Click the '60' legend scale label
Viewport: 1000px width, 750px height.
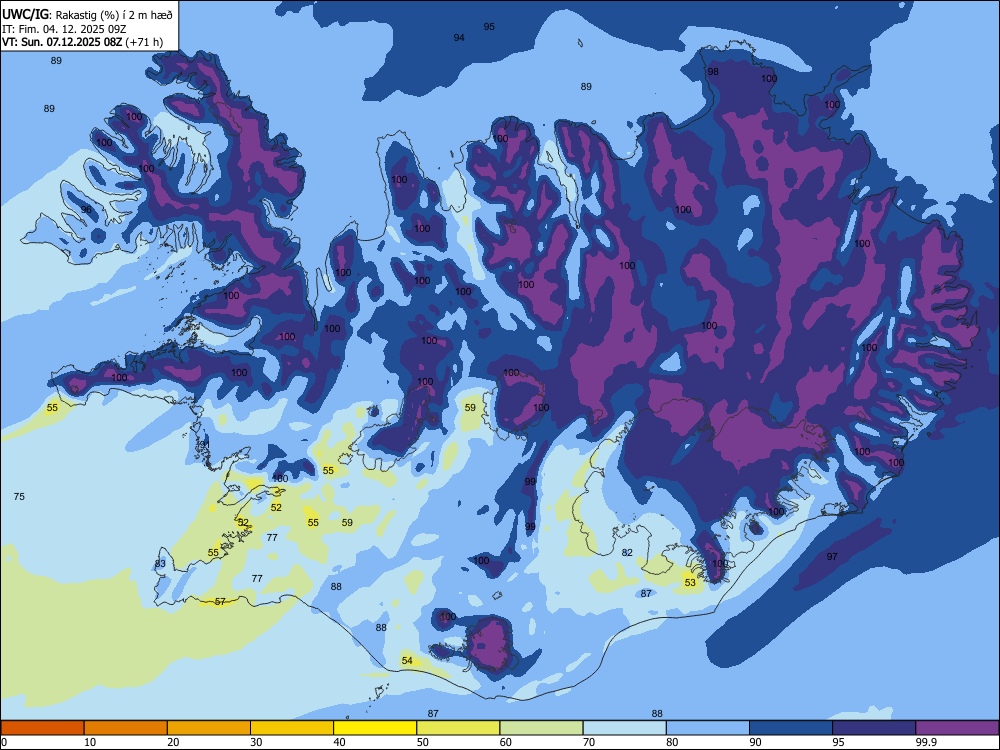pyautogui.click(x=506, y=742)
